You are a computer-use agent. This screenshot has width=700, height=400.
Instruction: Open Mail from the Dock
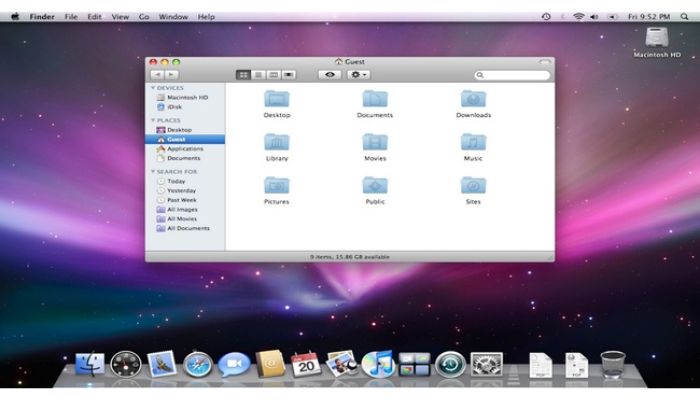click(x=162, y=364)
